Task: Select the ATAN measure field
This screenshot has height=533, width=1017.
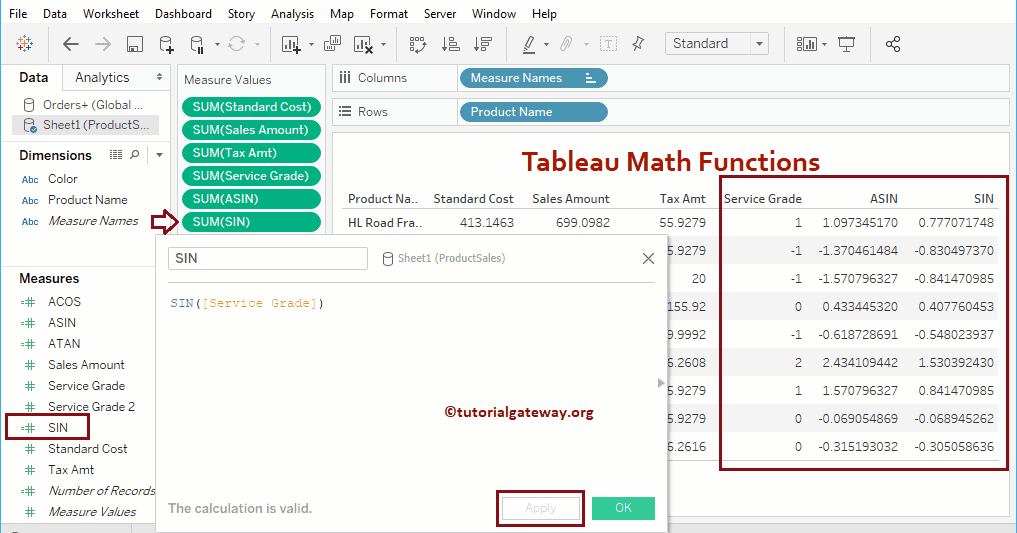Action: pos(64,344)
